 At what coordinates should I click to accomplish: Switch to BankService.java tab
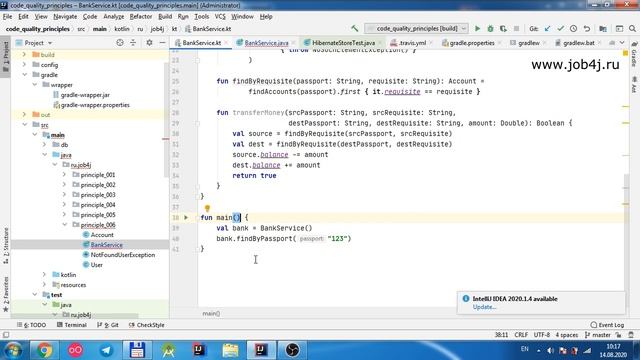[266, 42]
